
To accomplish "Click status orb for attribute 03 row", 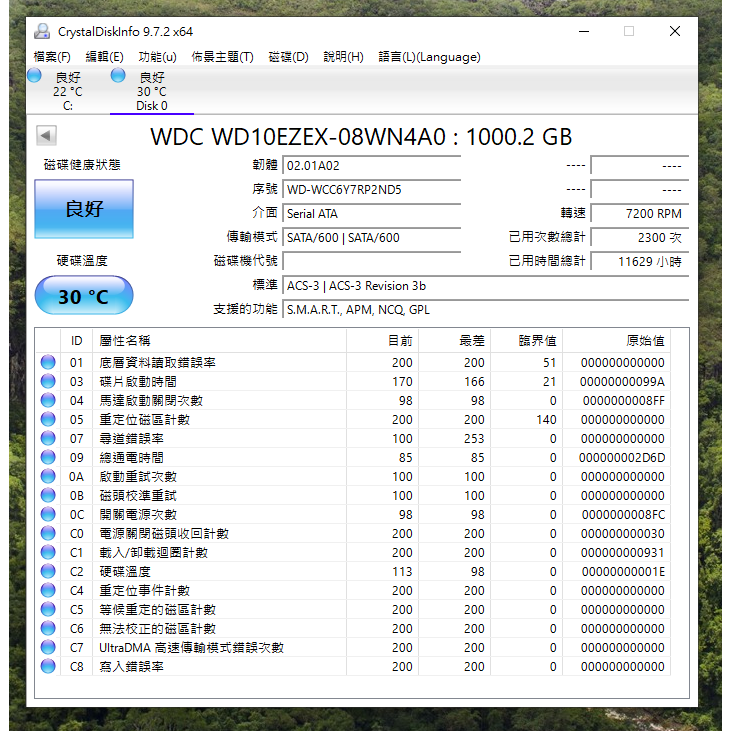I will tap(48, 381).
